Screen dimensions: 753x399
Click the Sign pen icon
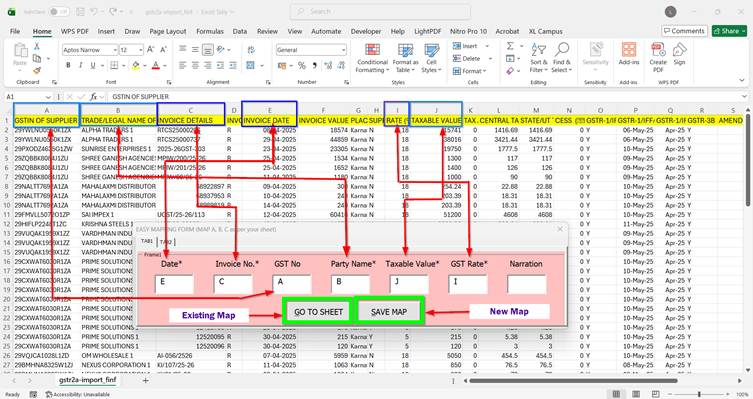[680, 53]
